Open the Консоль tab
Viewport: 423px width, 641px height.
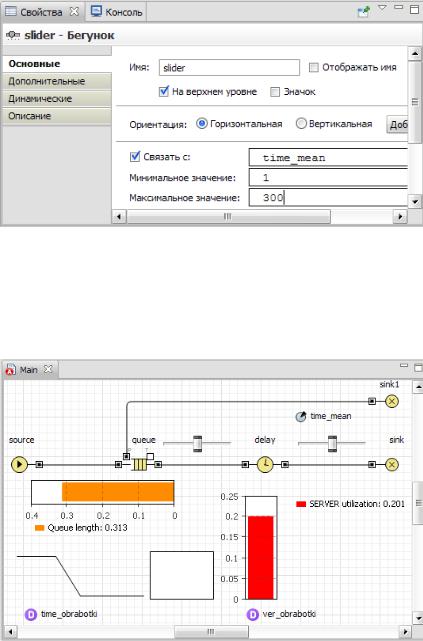(x=117, y=12)
